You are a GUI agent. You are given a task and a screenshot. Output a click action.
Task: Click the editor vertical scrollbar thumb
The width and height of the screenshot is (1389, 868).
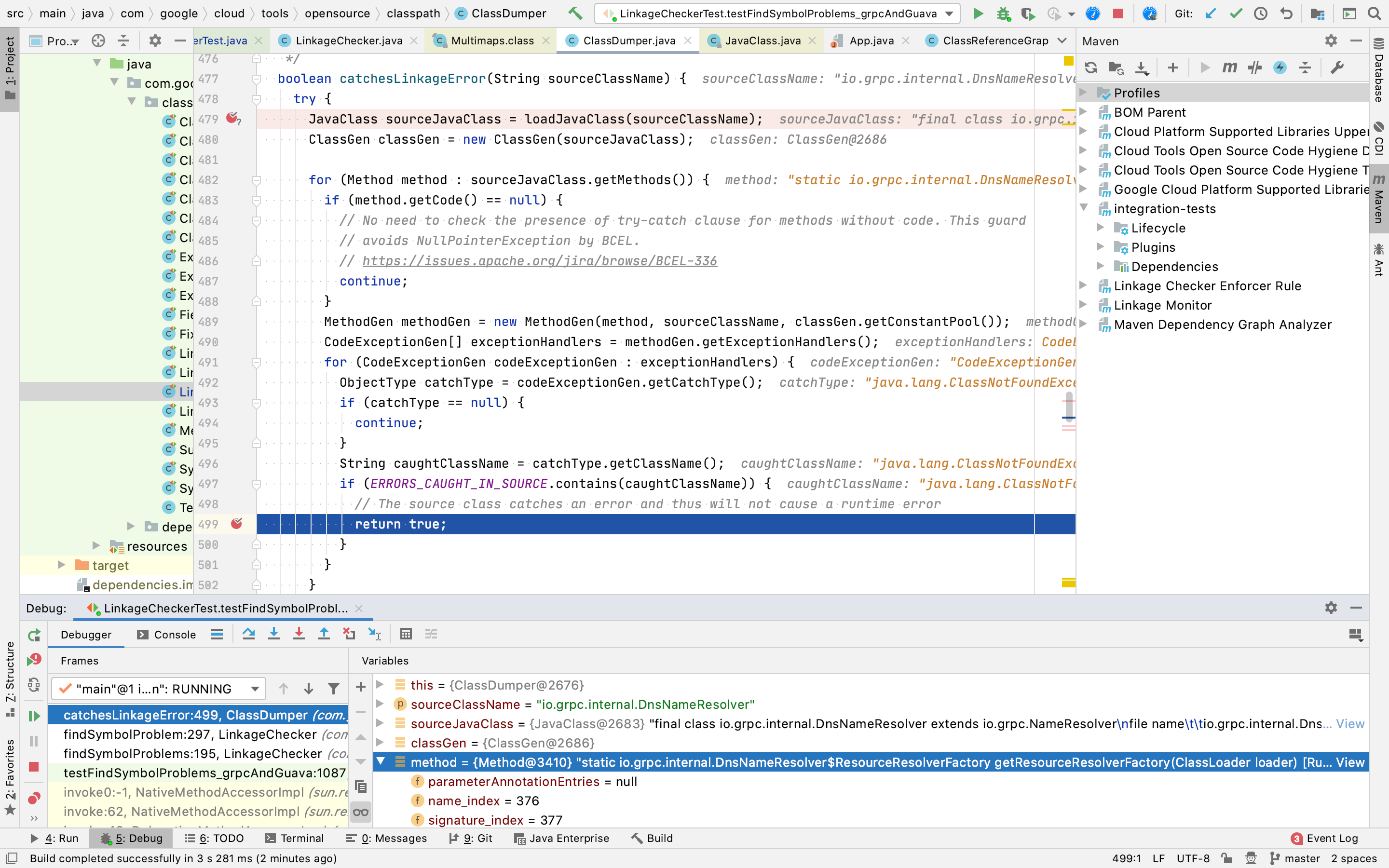pos(1068,407)
